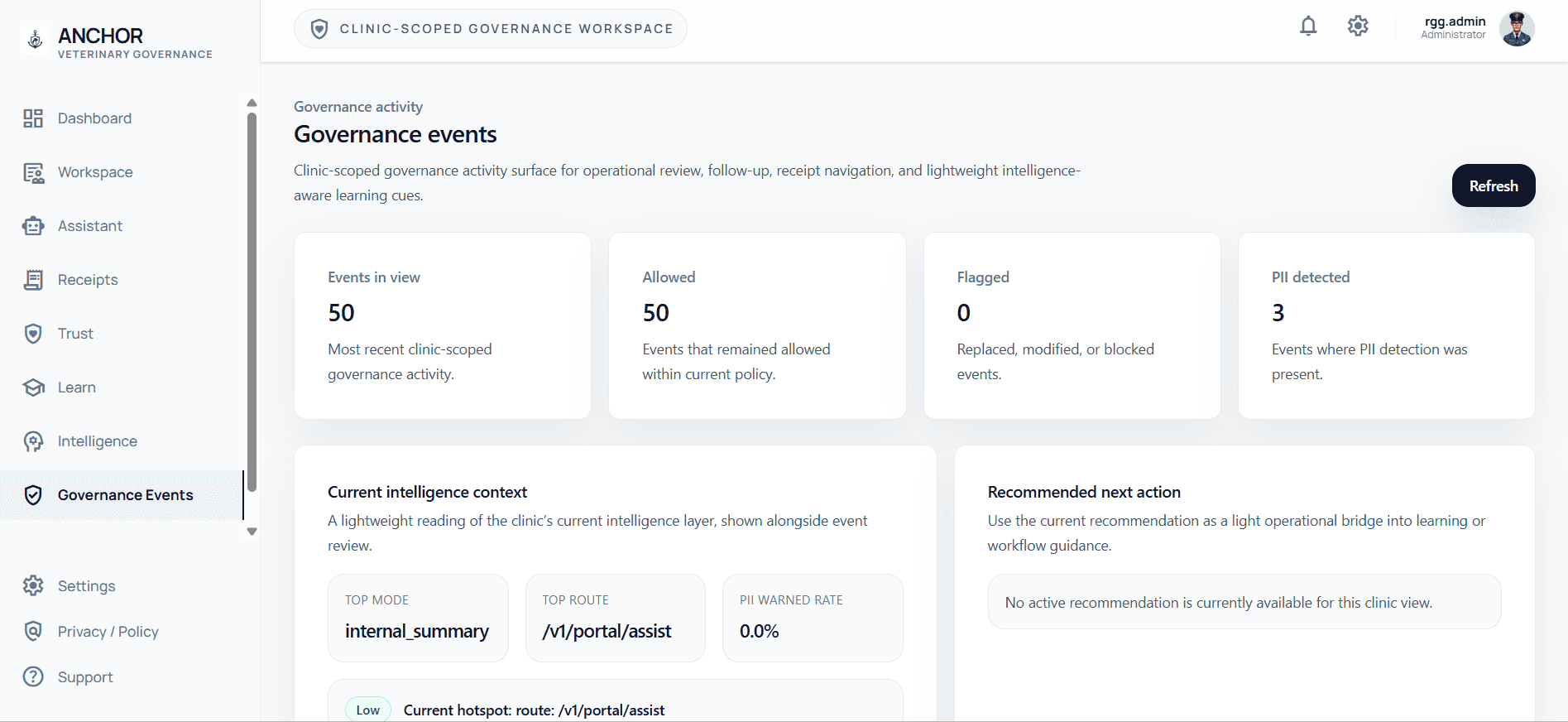Viewport: 1568px width, 722px height.
Task: Open the Support page
Action: pyautogui.click(x=122, y=677)
